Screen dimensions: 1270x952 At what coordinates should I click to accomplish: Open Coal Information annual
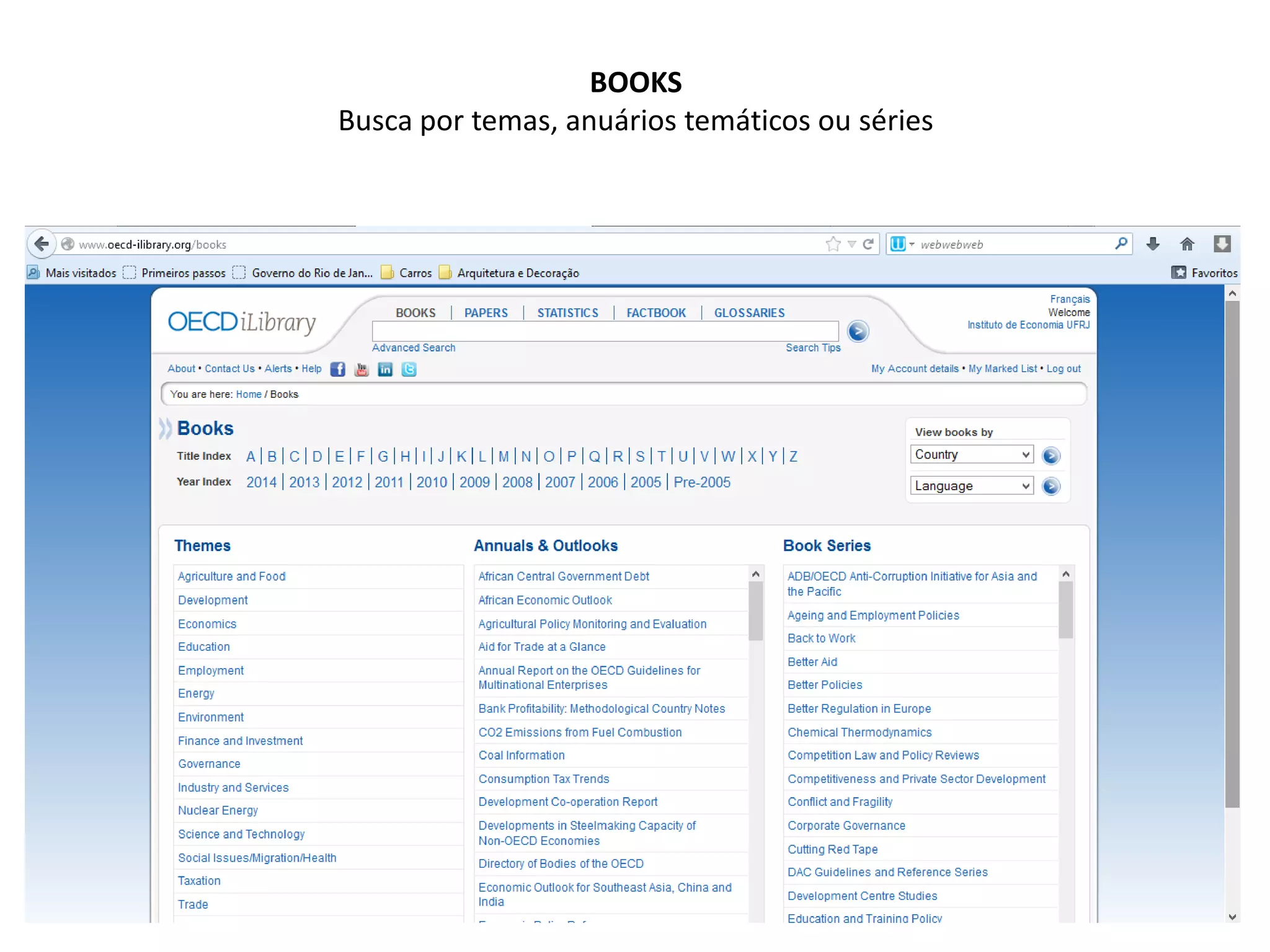tap(522, 756)
